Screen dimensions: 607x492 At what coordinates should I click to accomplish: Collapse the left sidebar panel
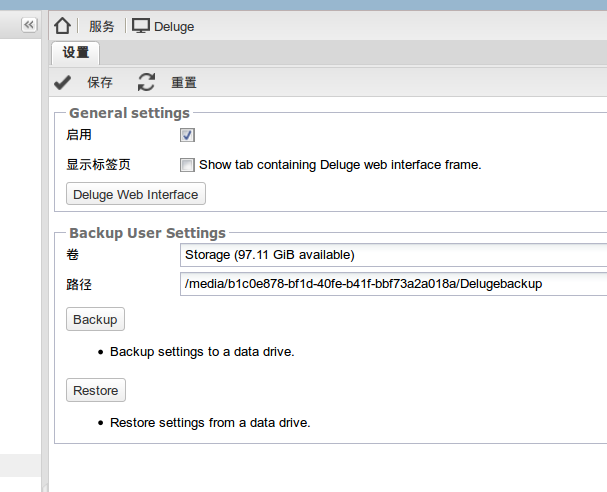[29, 25]
